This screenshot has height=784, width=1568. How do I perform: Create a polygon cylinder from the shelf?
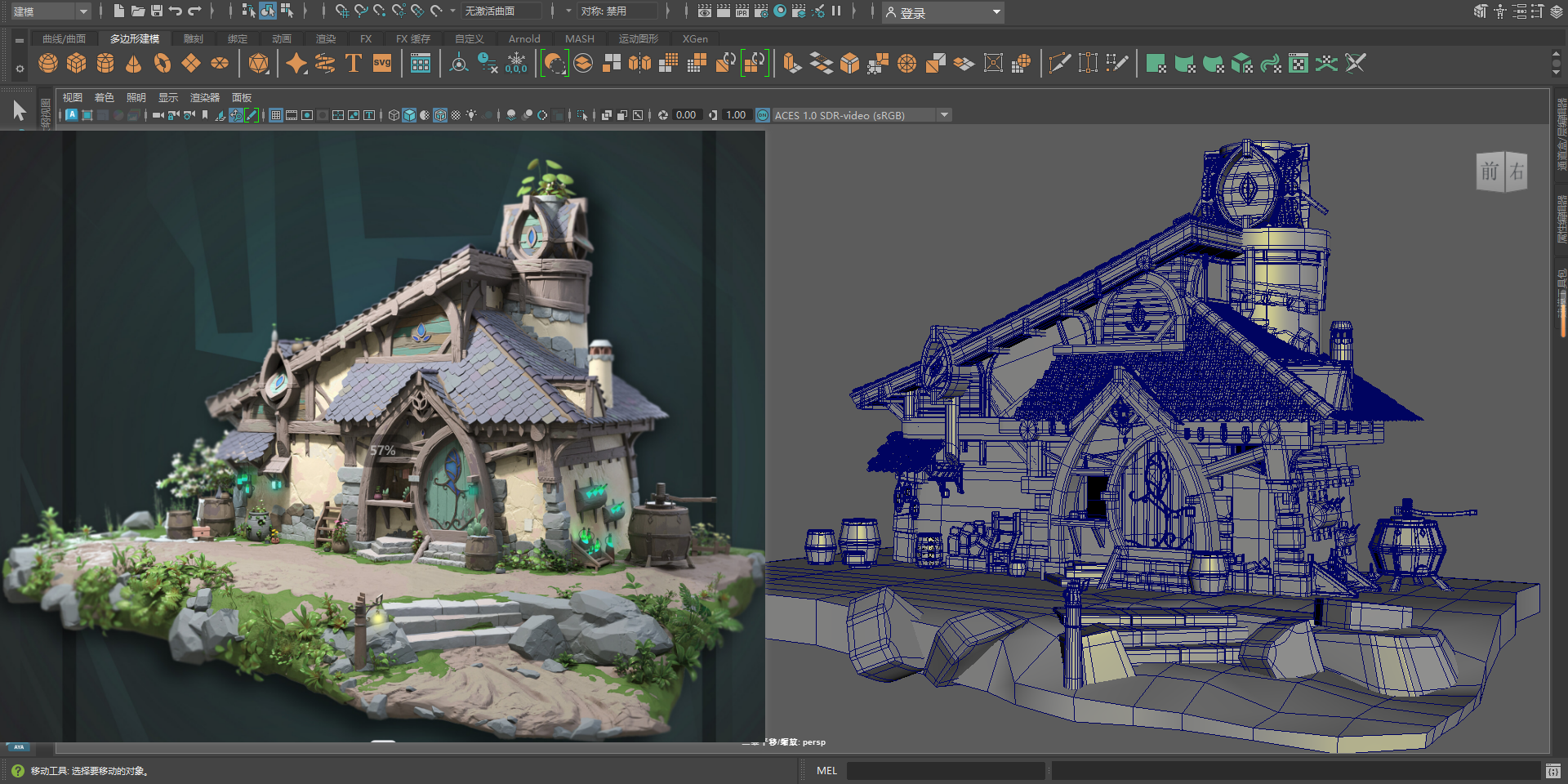[x=105, y=63]
